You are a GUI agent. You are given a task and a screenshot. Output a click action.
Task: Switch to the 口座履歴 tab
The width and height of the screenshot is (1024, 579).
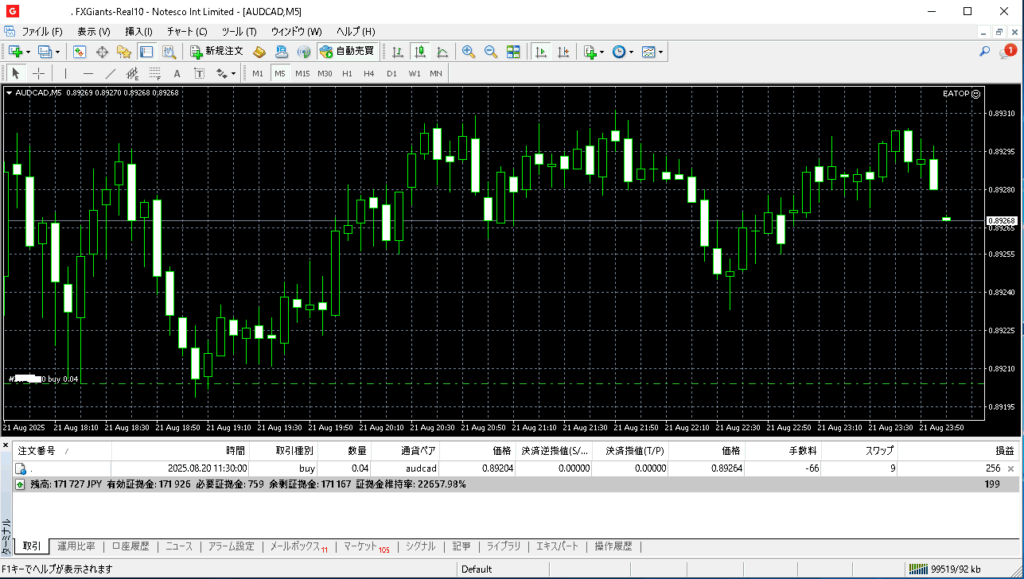(x=130, y=546)
